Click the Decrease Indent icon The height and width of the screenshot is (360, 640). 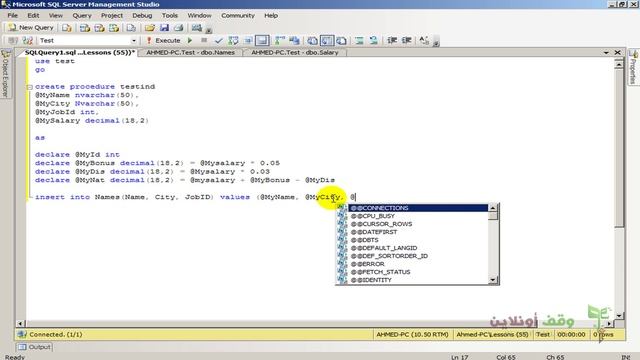[x=392, y=40]
